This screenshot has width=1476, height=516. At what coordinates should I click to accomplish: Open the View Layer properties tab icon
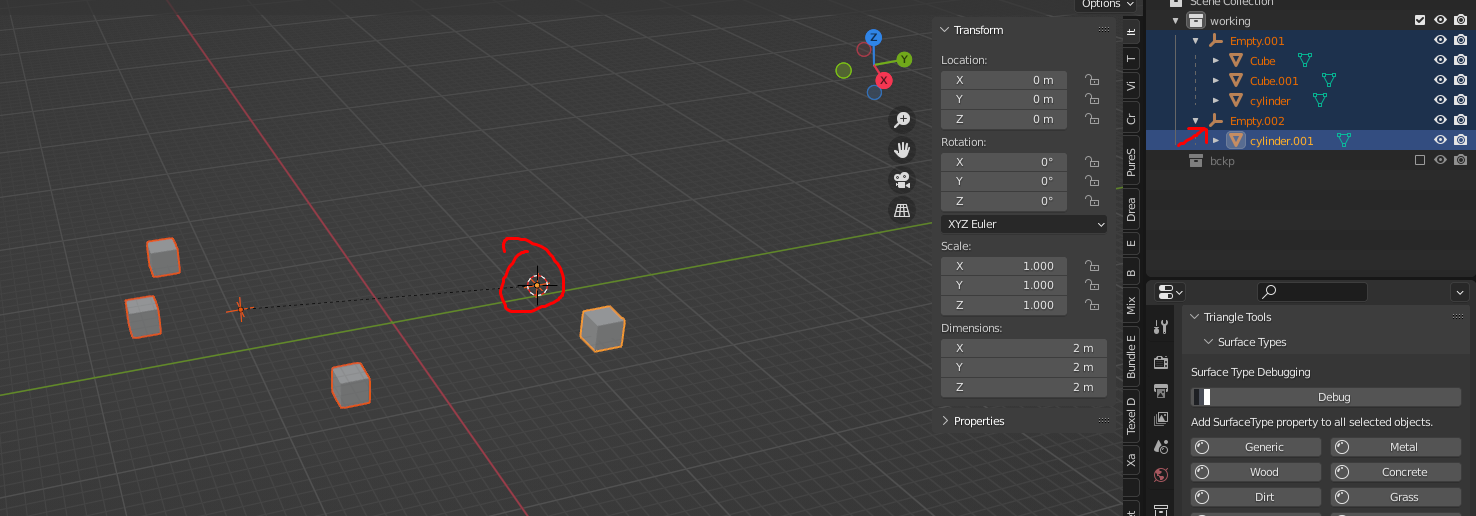click(x=1161, y=418)
